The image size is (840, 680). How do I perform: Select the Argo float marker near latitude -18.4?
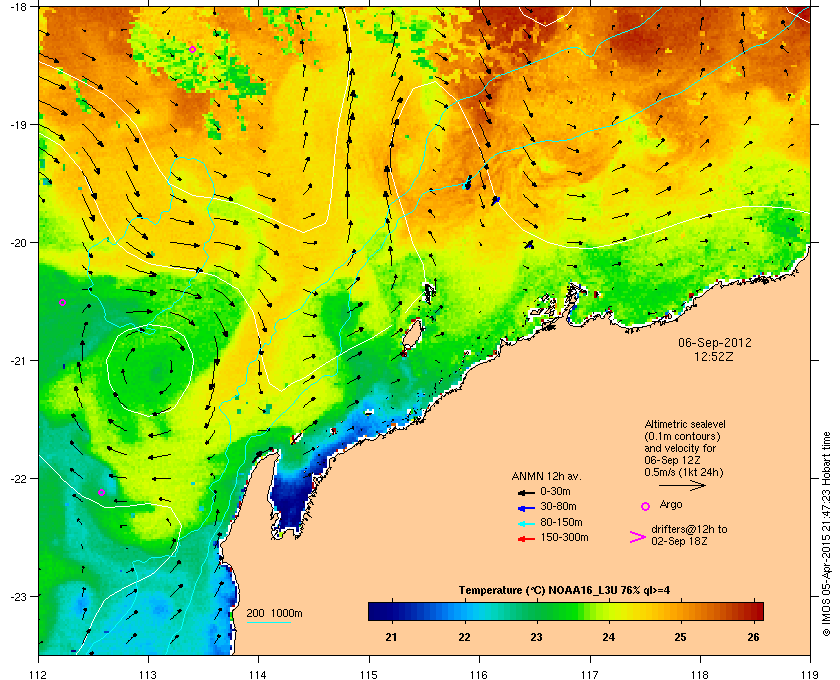pyautogui.click(x=192, y=49)
